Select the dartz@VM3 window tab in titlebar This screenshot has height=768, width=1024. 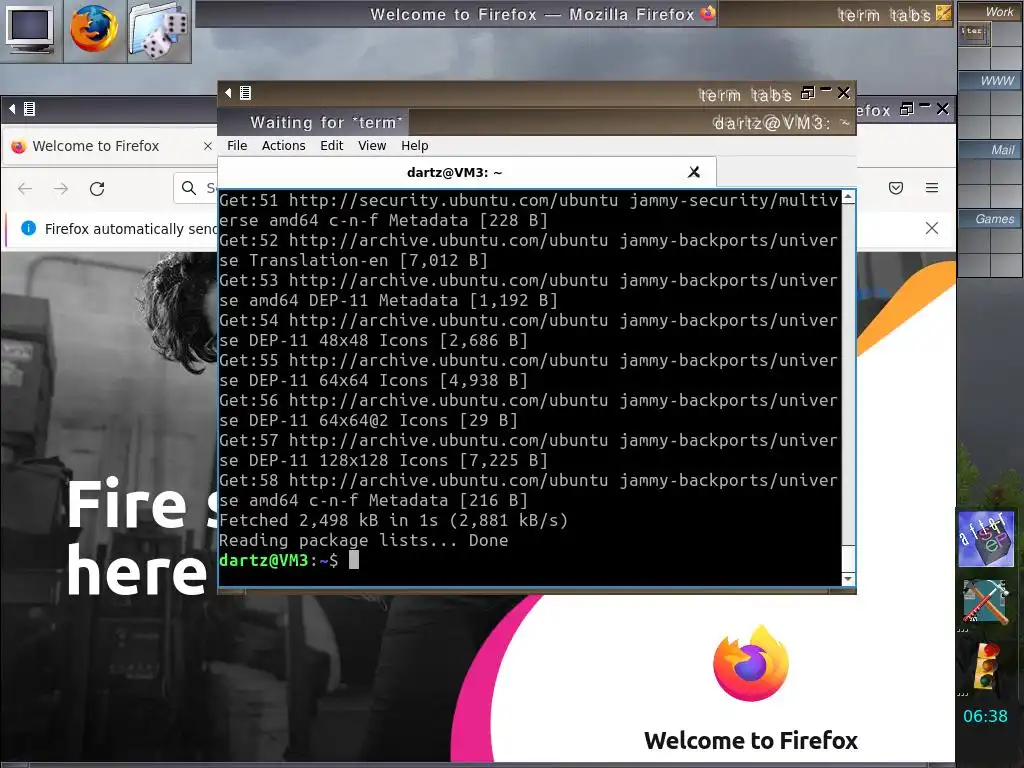(632, 122)
